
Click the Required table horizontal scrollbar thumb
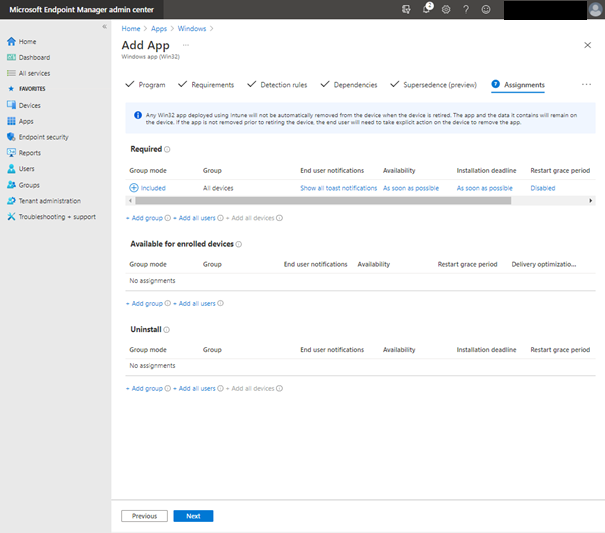(323, 201)
